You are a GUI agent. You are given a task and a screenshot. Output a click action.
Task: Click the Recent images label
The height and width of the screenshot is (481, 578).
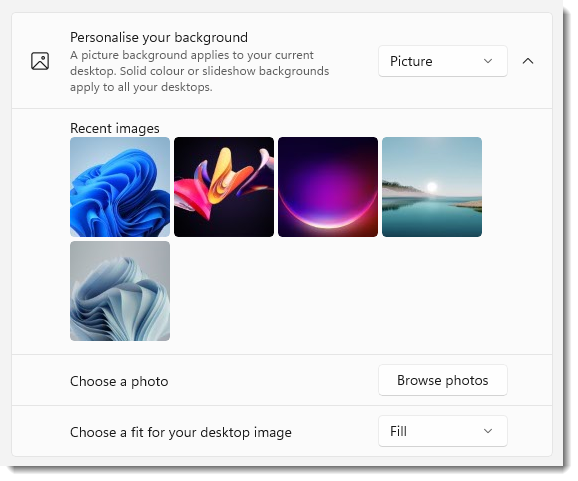coord(115,128)
